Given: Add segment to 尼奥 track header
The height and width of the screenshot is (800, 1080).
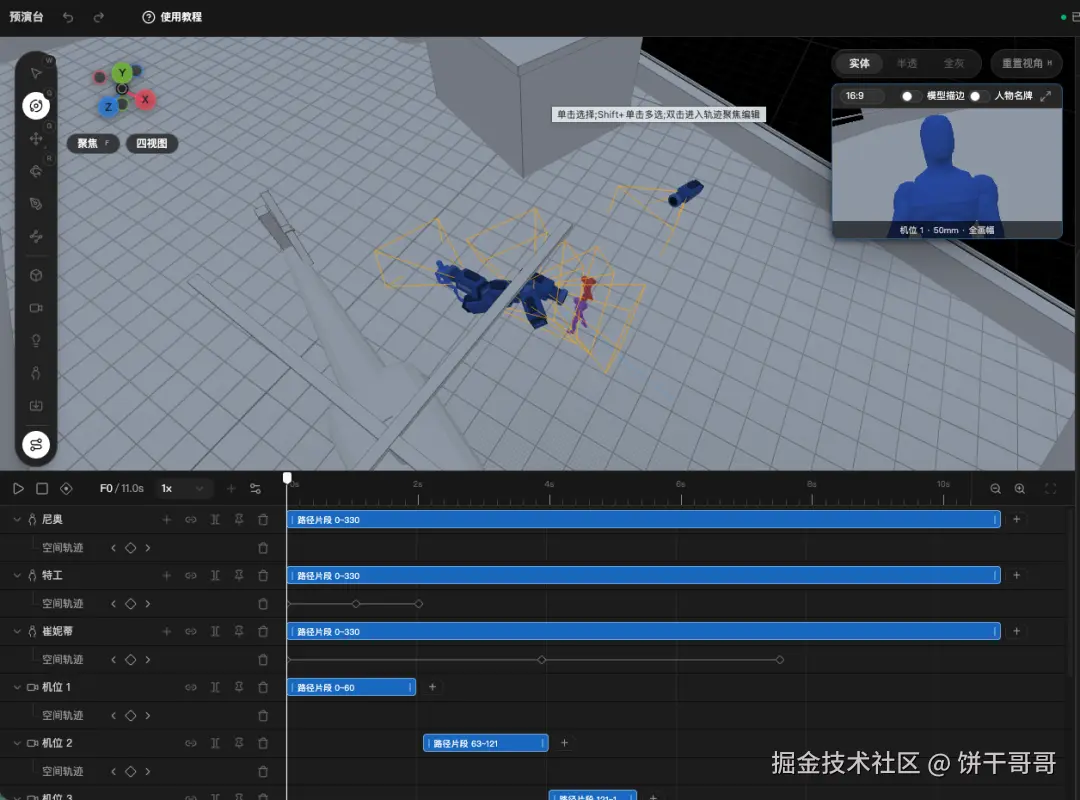Looking at the screenshot, I should tap(167, 520).
